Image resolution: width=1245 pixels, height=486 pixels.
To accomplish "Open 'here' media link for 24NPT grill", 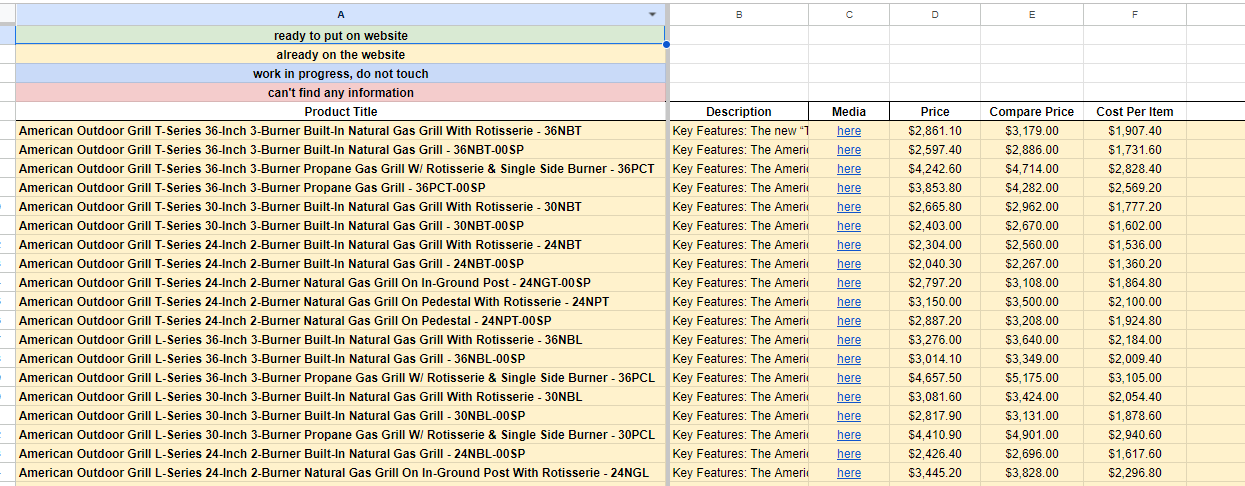I will [x=849, y=302].
